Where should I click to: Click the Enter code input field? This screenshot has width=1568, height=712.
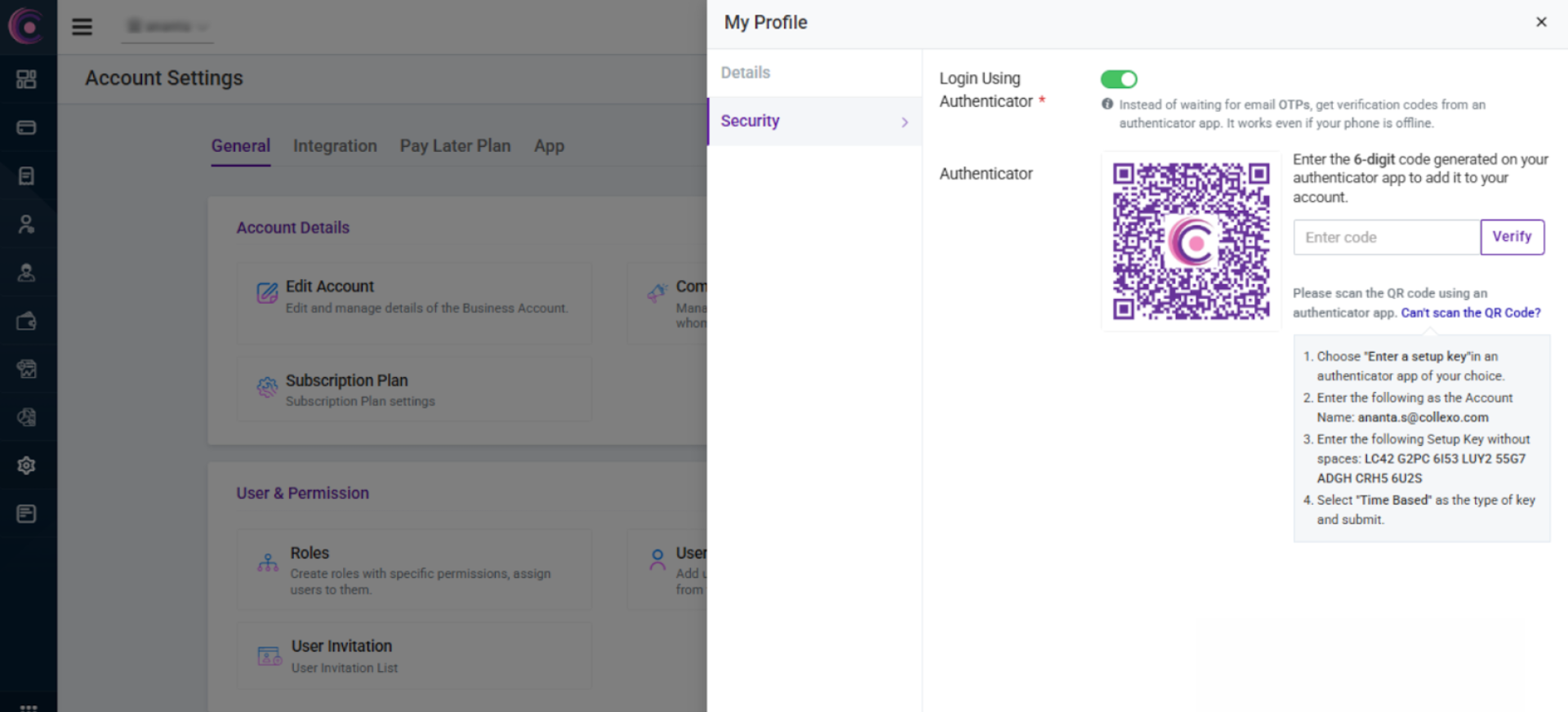[1386, 238]
